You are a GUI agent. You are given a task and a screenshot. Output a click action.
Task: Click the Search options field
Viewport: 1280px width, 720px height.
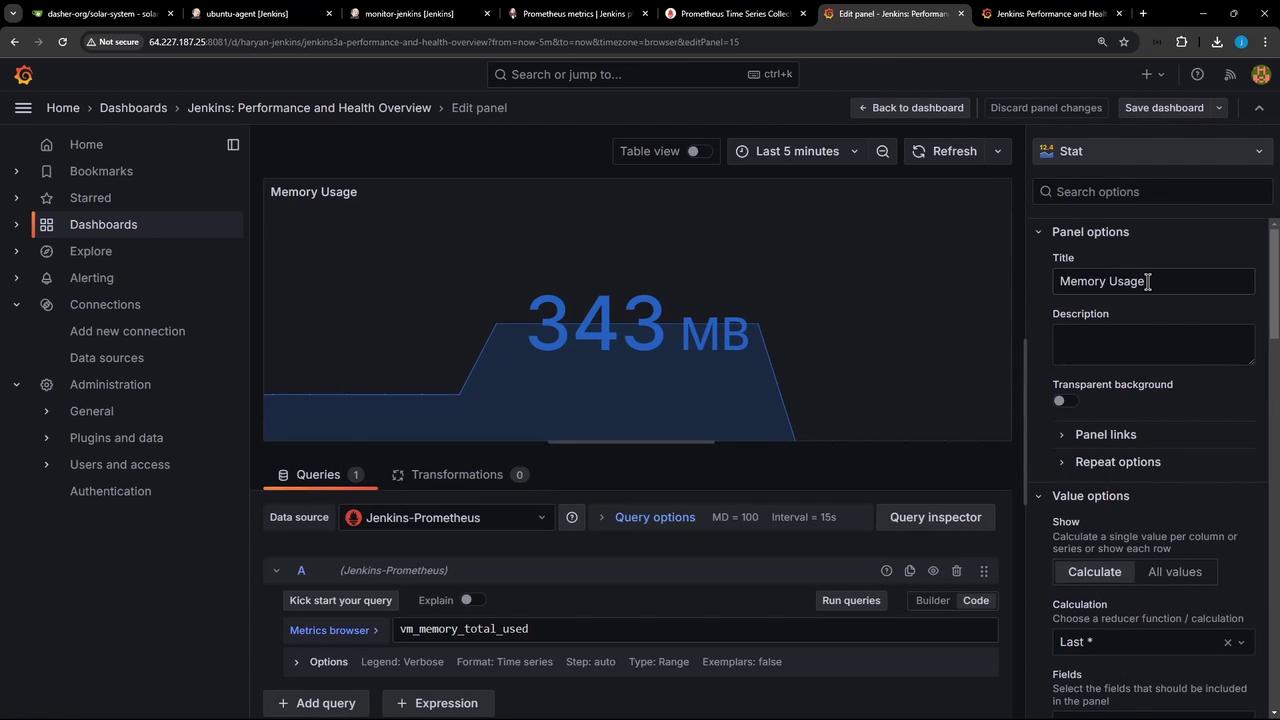1152,192
